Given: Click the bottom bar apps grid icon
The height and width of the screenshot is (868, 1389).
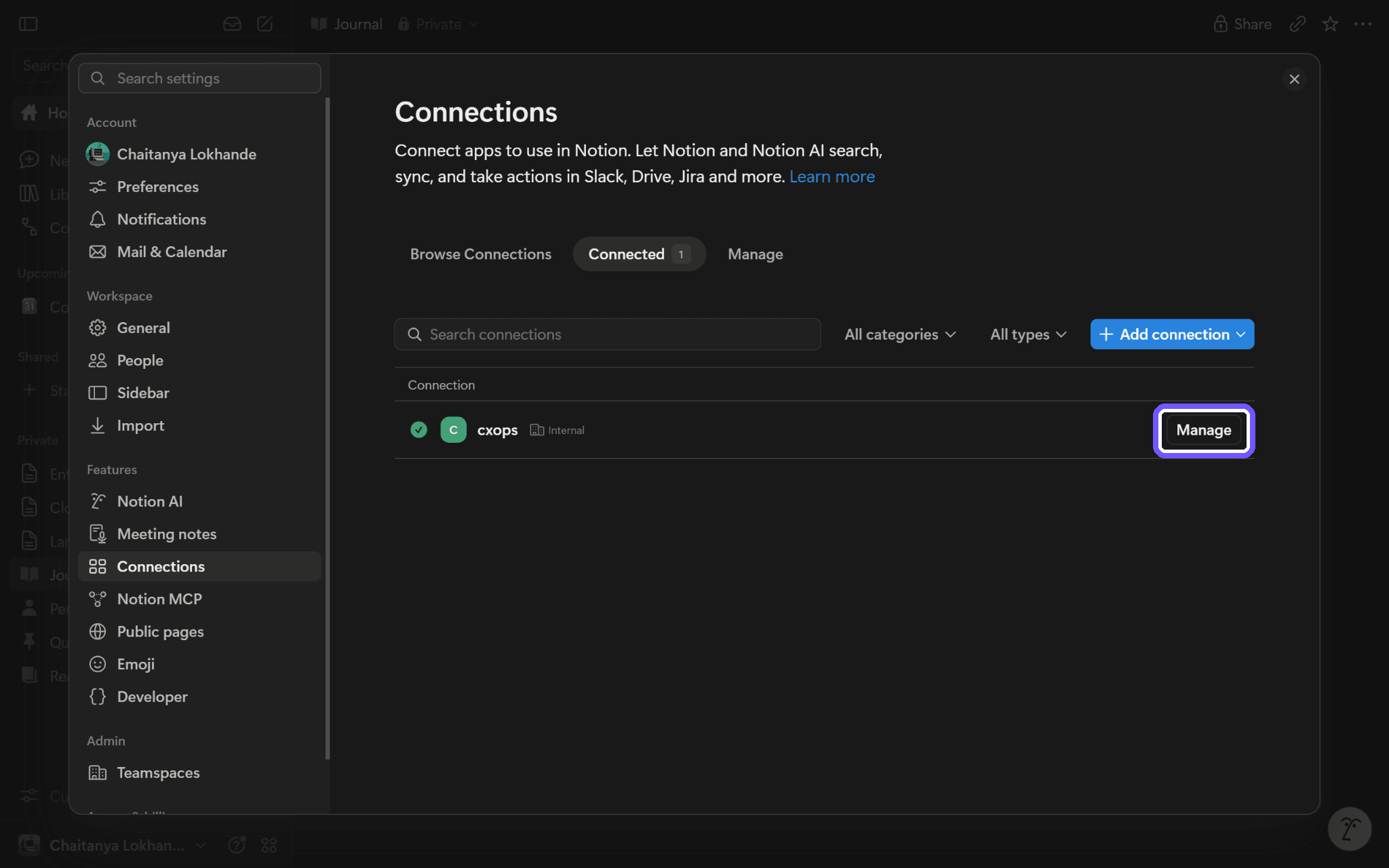Looking at the screenshot, I should tap(269, 845).
